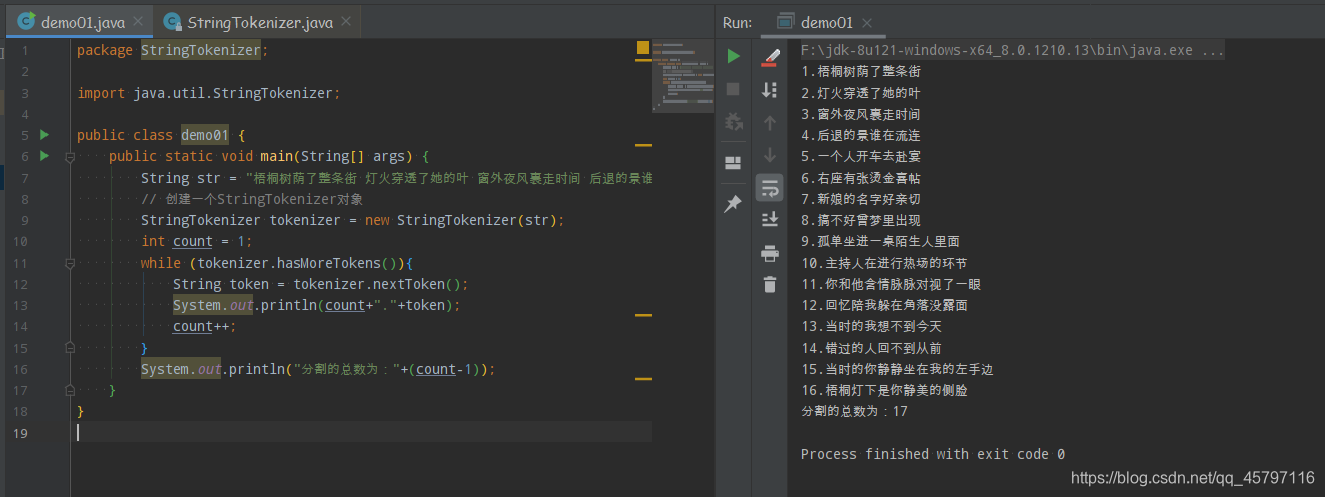Click 'package StringTokenizer' statement
The image size is (1325, 497).
[173, 50]
